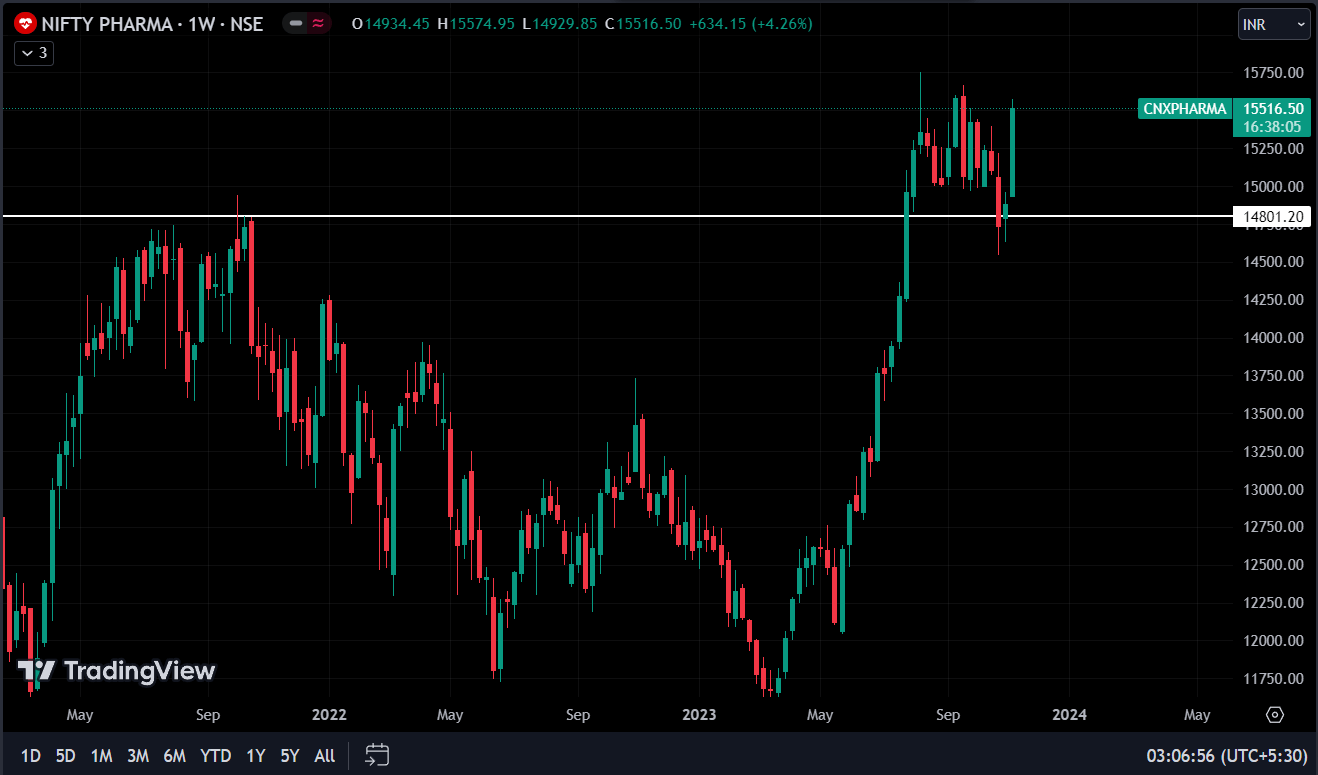
Task: Select the 5D time range
Action: (x=65, y=756)
